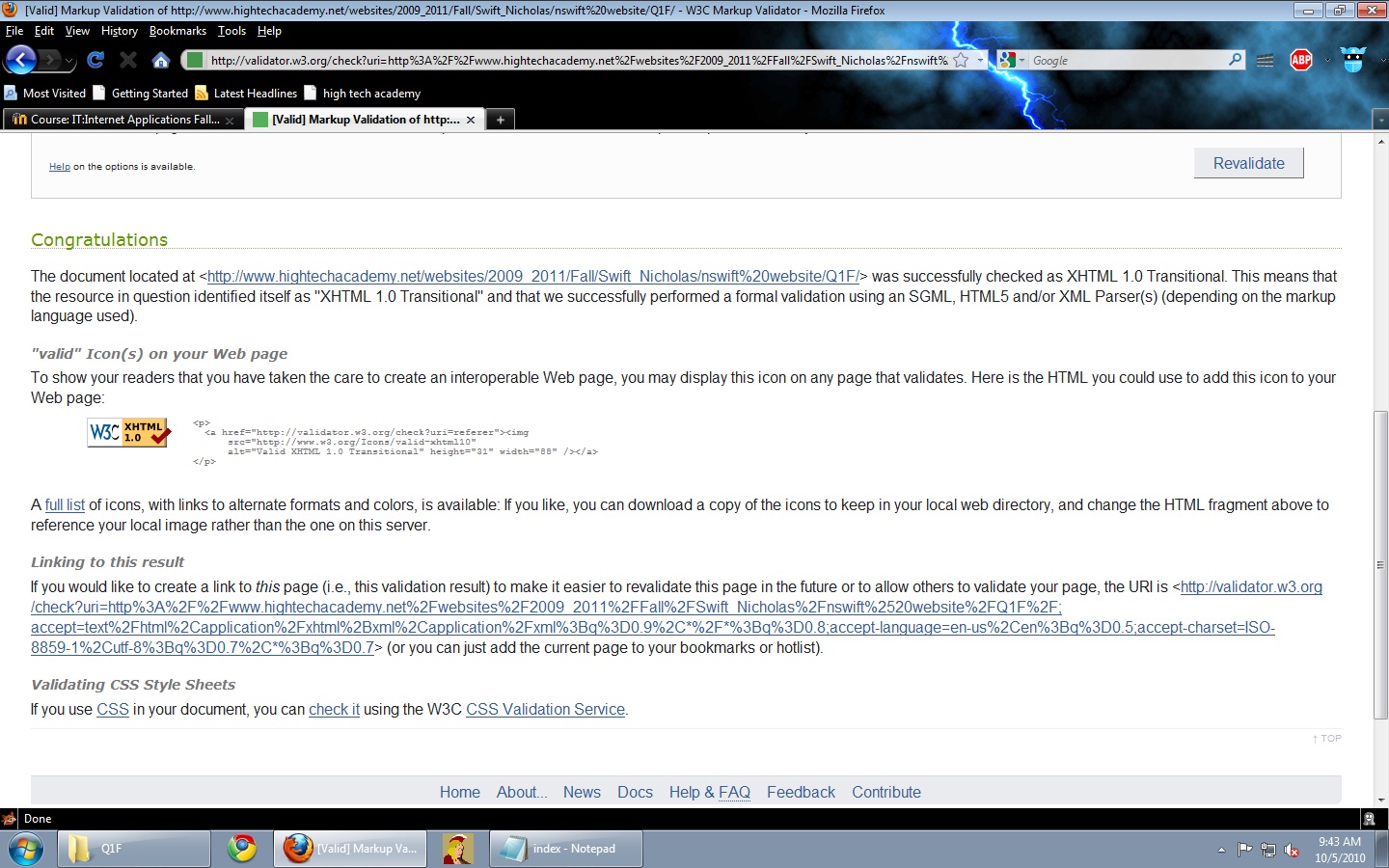Viewport: 1389px width, 868px height.
Task: Click the W3C XHTML 1.0 valid badge
Action: click(x=129, y=432)
